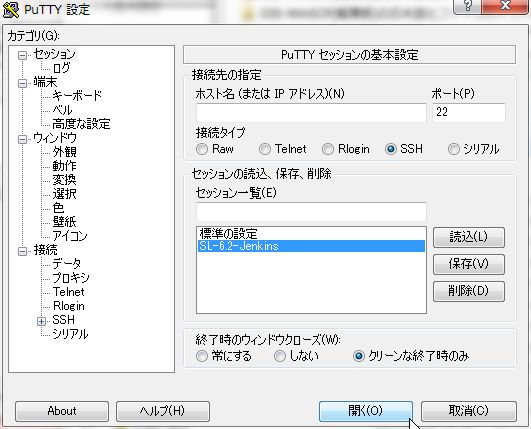Open the Rlogin category in tree

coord(69,306)
